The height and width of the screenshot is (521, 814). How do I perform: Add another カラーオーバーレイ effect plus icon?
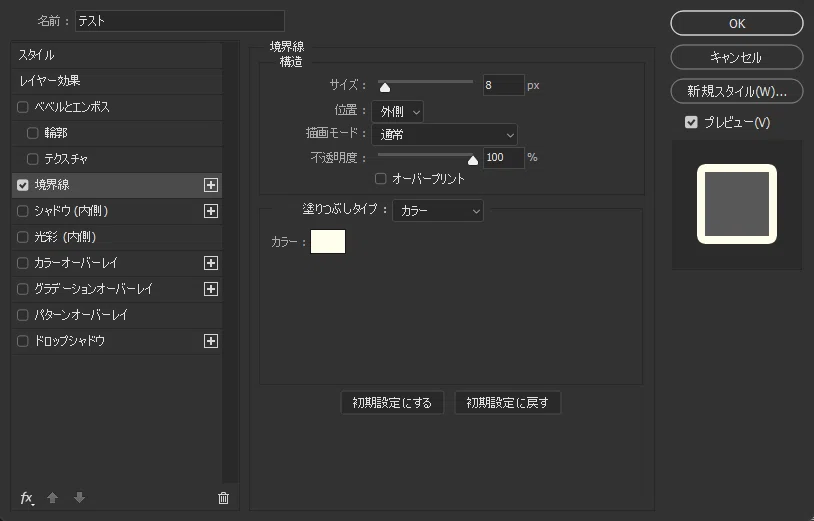(x=211, y=263)
